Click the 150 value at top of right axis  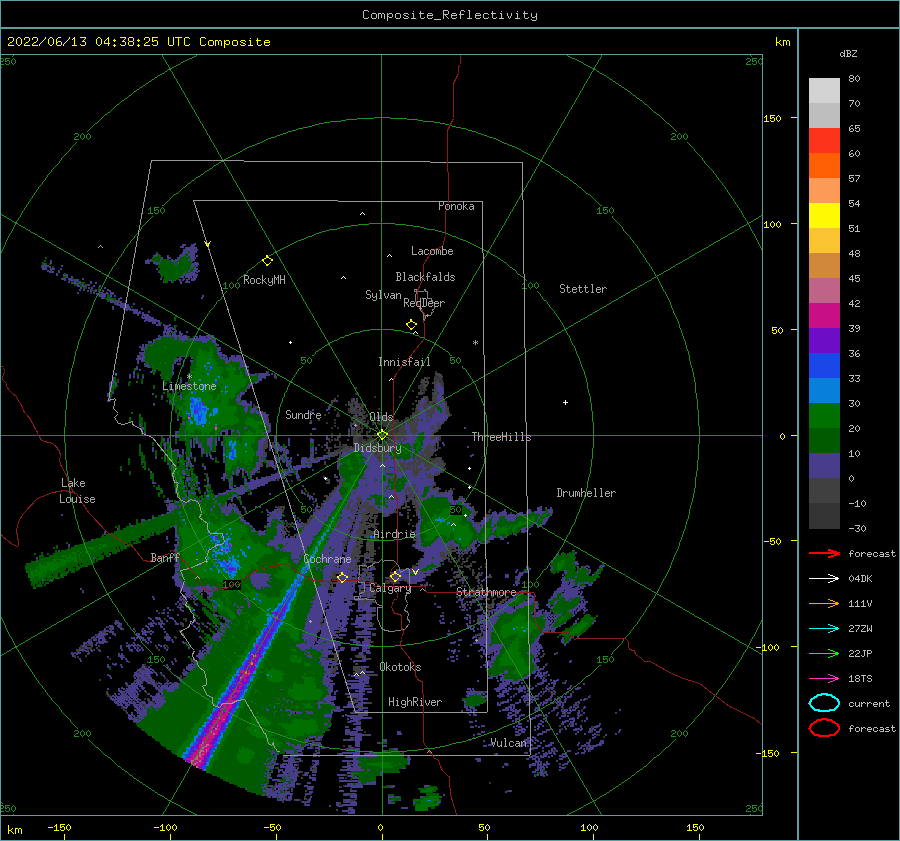point(772,118)
